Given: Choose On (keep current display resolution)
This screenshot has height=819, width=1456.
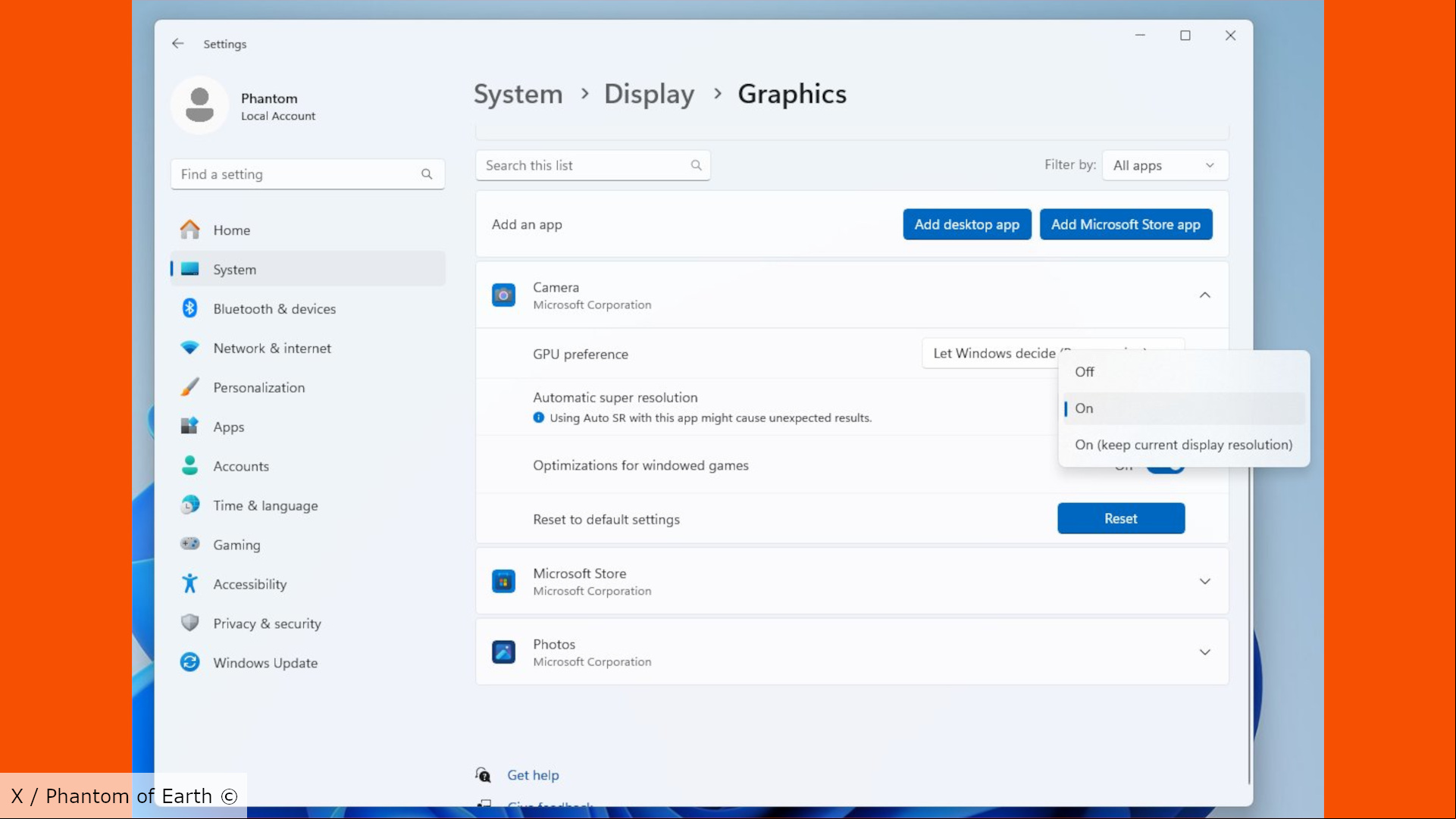Looking at the screenshot, I should [1184, 445].
